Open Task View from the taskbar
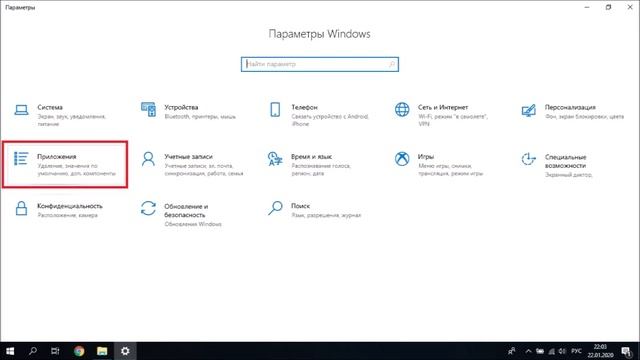This screenshot has width=640, height=360. tap(56, 351)
